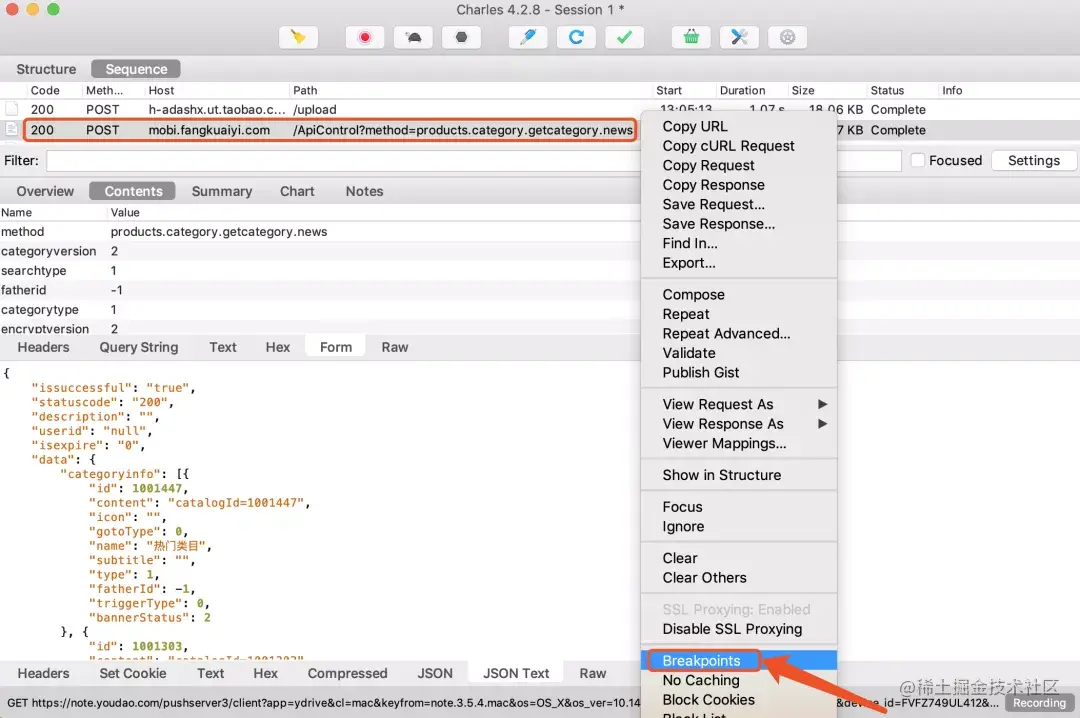Switch to the Sequence view
1080x718 pixels.
(x=136, y=69)
